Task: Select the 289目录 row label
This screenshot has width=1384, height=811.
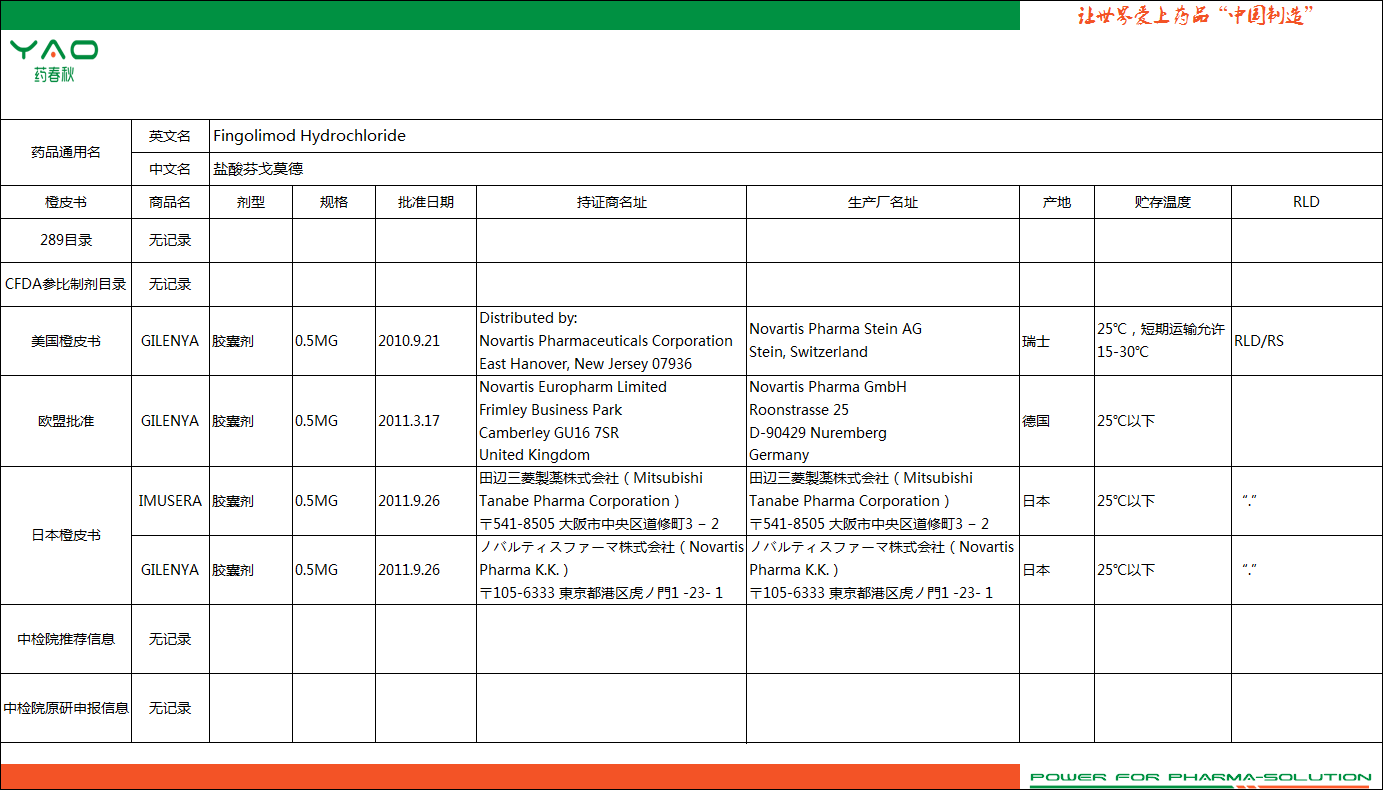Action: pyautogui.click(x=66, y=241)
